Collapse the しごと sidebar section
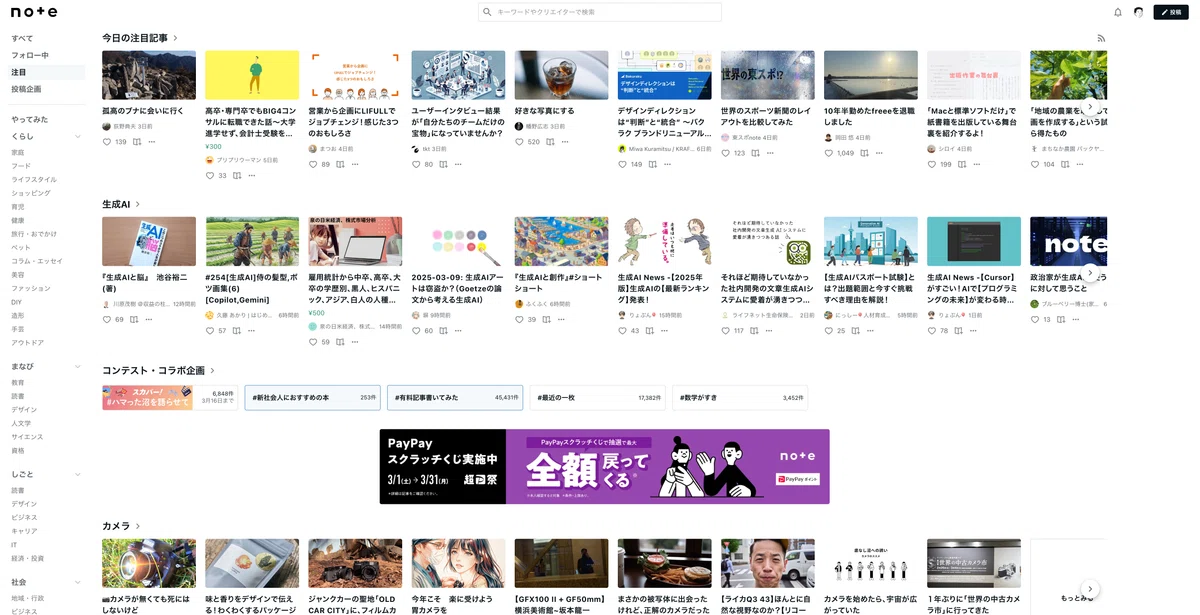1200x615 pixels. pos(78,474)
